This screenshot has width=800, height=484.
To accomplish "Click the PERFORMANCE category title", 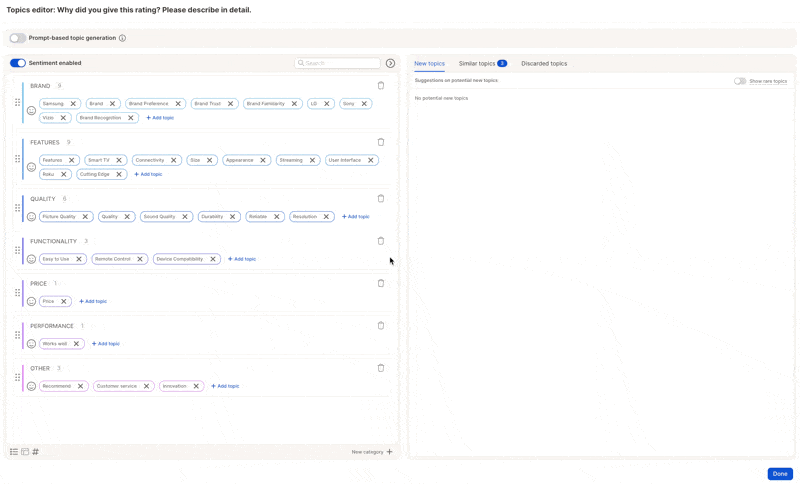I will (x=52, y=326).
